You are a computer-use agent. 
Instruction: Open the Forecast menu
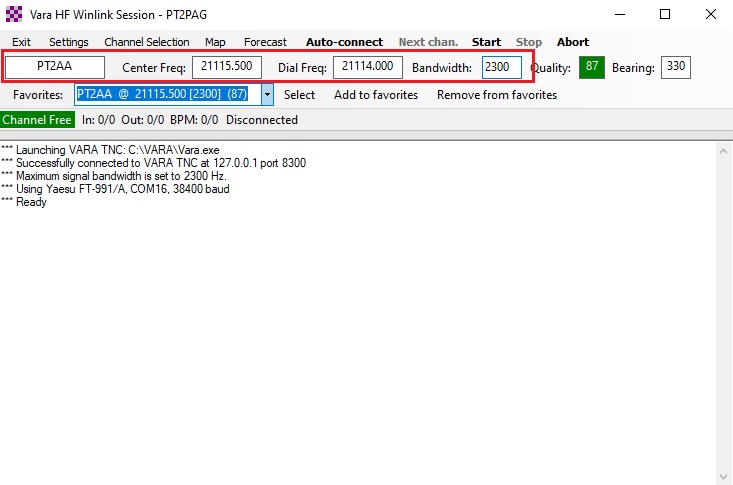[x=265, y=42]
